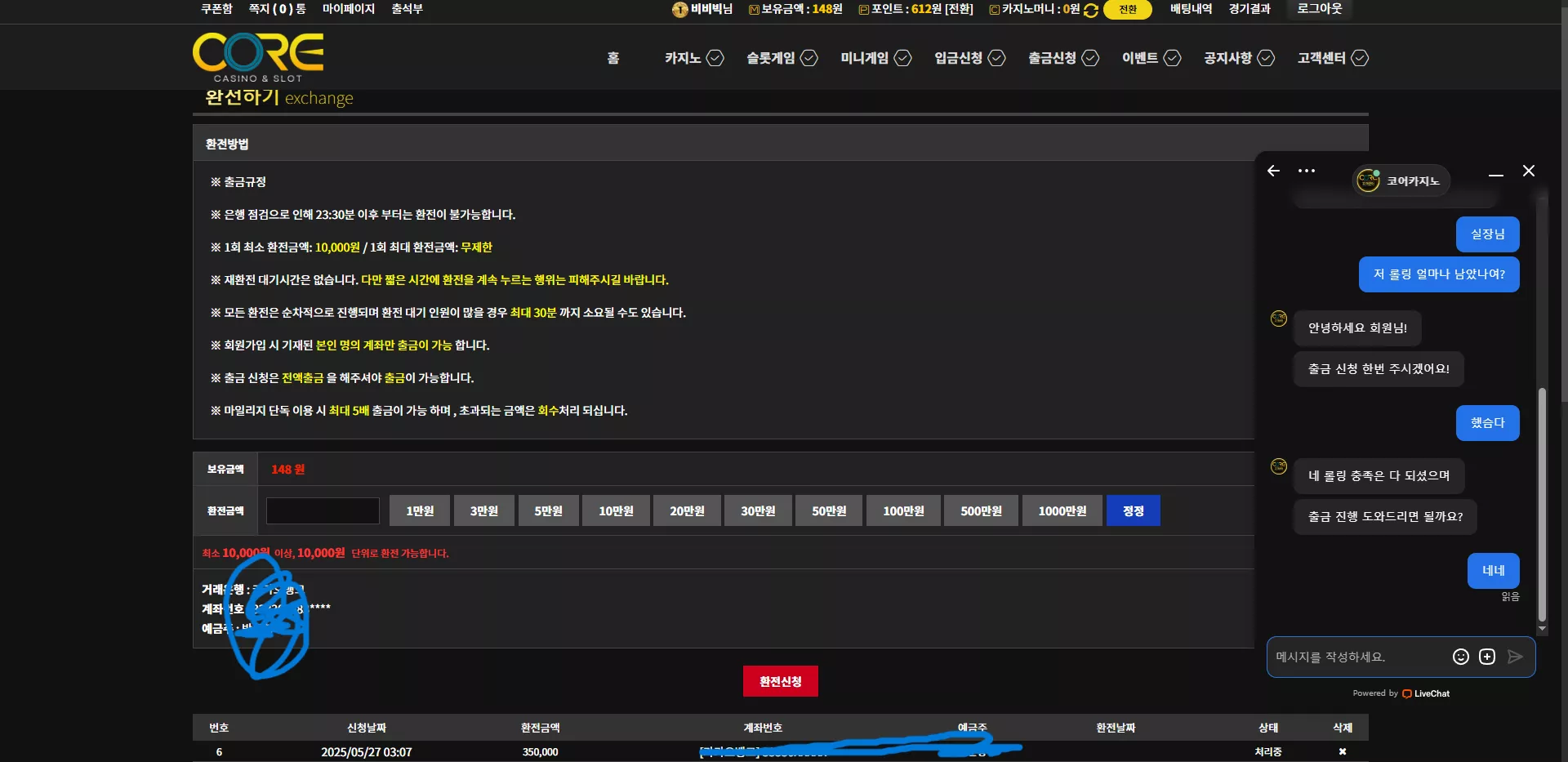Open 쪽지 (0) 통 messages
Screen dimensions: 1568x762
point(278,9)
